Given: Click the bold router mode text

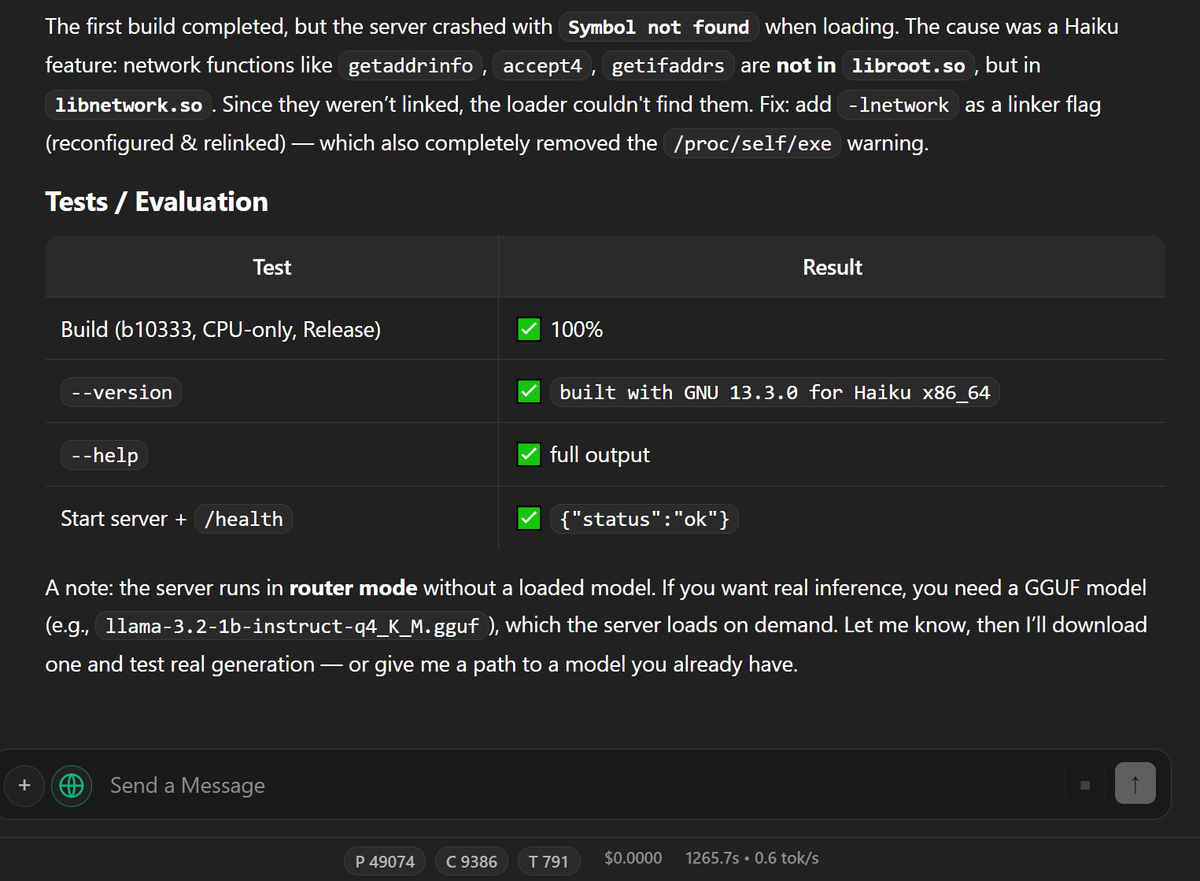Looking at the screenshot, I should pos(353,587).
